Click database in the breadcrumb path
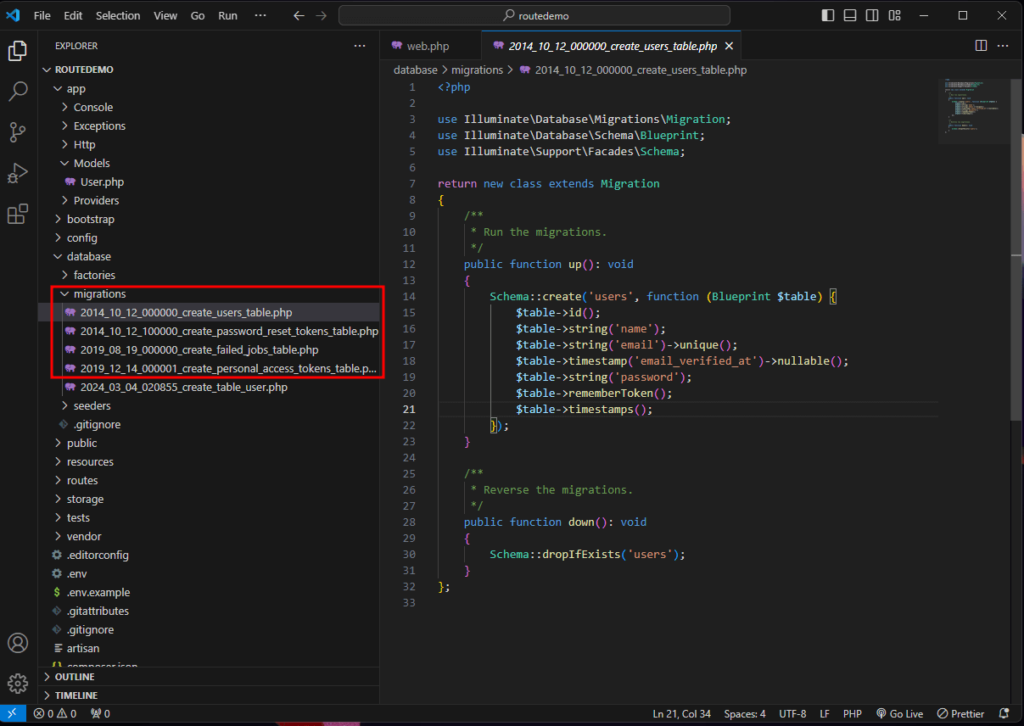 415,70
